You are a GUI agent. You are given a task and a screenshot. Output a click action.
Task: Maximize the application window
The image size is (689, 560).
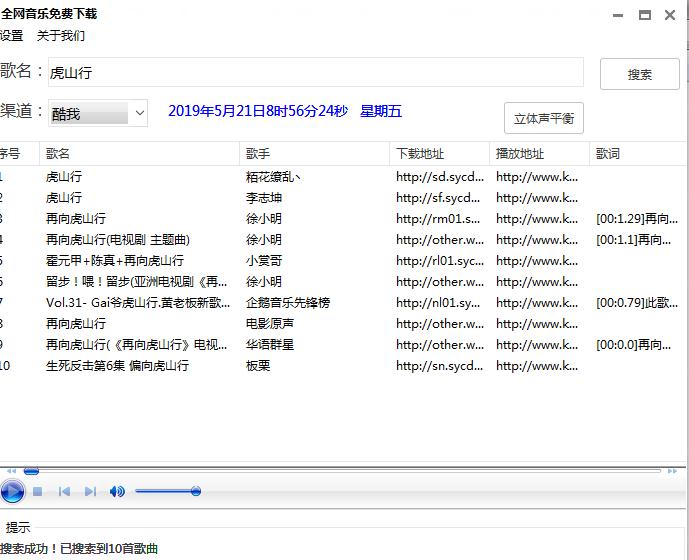pyautogui.click(x=645, y=15)
